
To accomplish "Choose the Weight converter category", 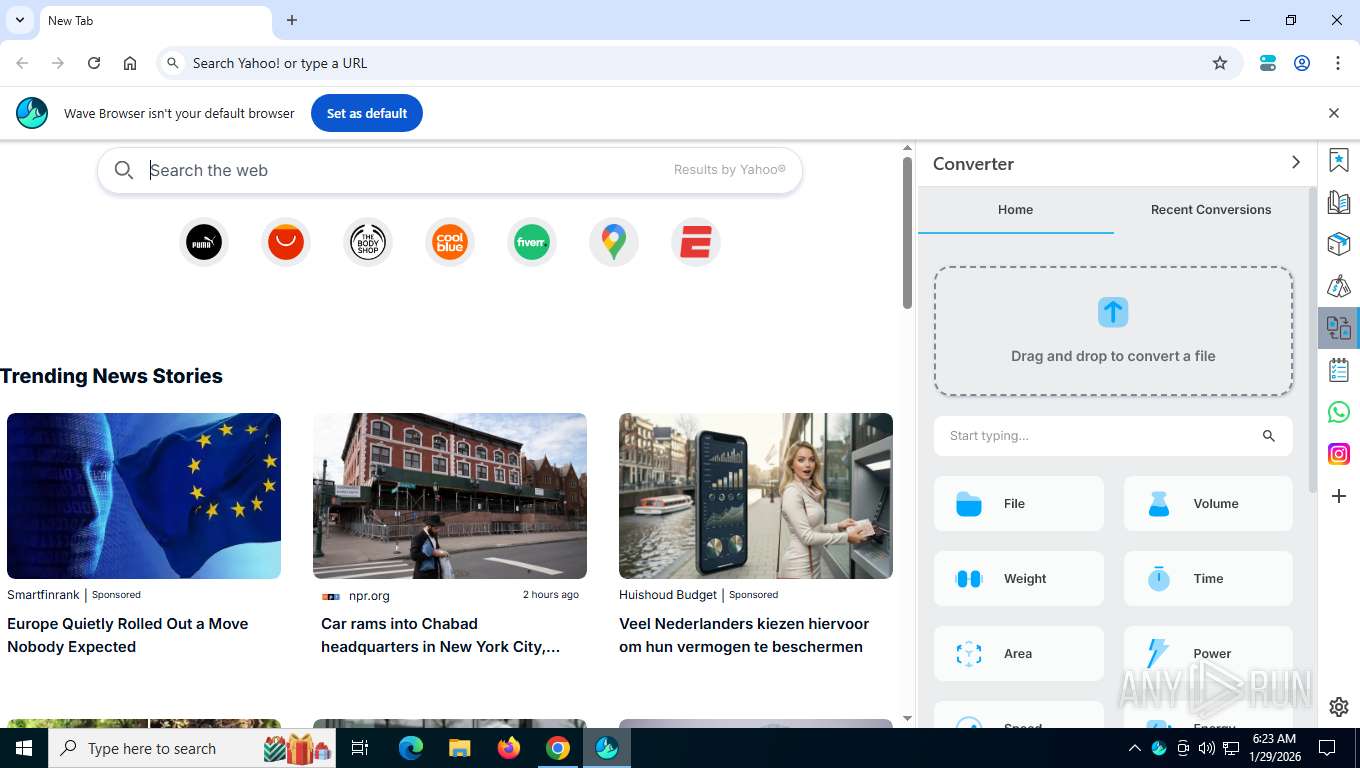I will pos(1019,579).
